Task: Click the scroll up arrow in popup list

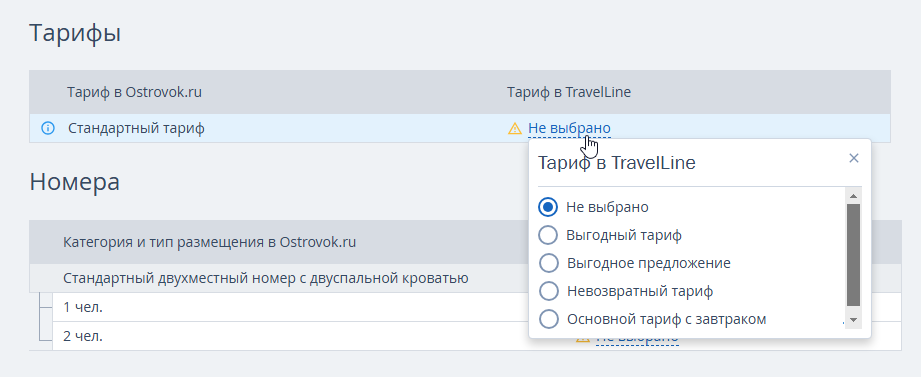Action: click(x=853, y=196)
